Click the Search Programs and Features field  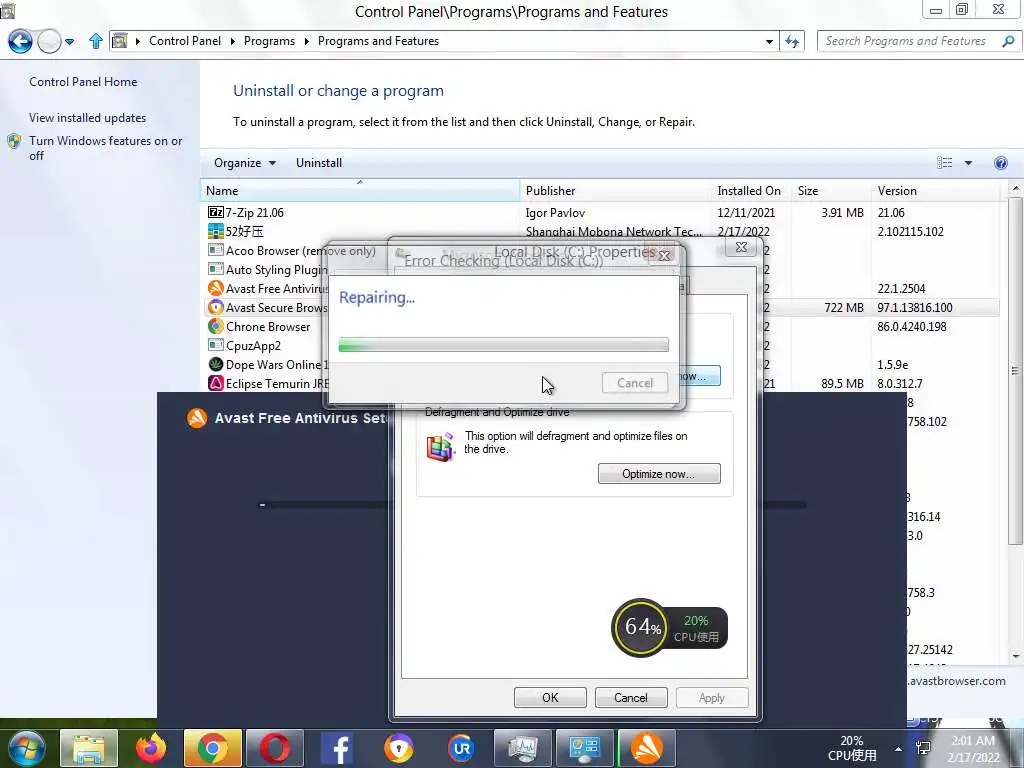tap(908, 41)
